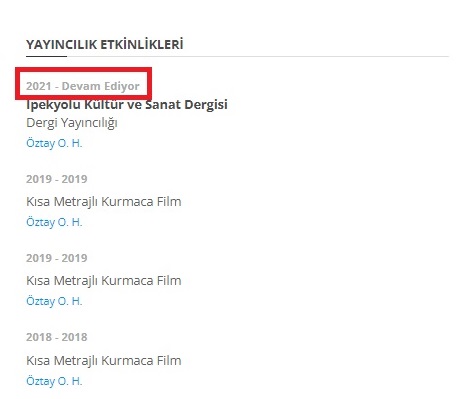Click the second '2019 - 2019' date label
The height and width of the screenshot is (399, 458).
[x=57, y=258]
